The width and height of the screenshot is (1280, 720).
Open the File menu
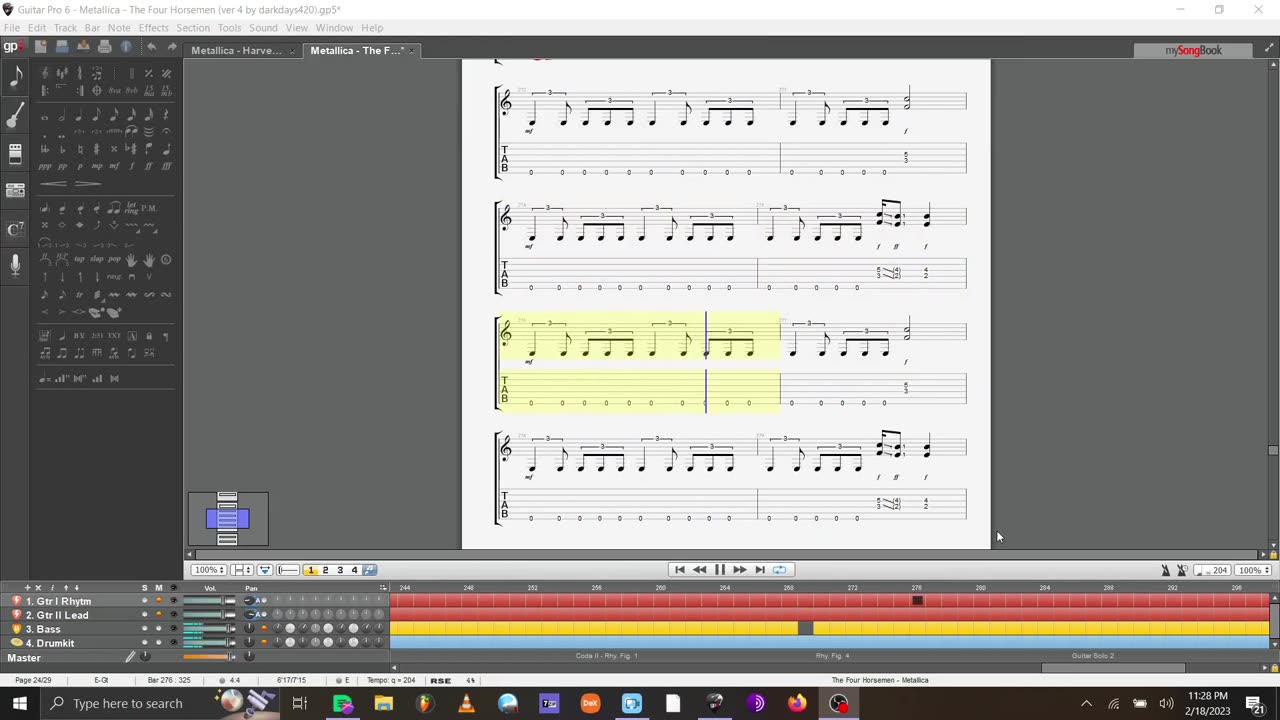pos(12,28)
